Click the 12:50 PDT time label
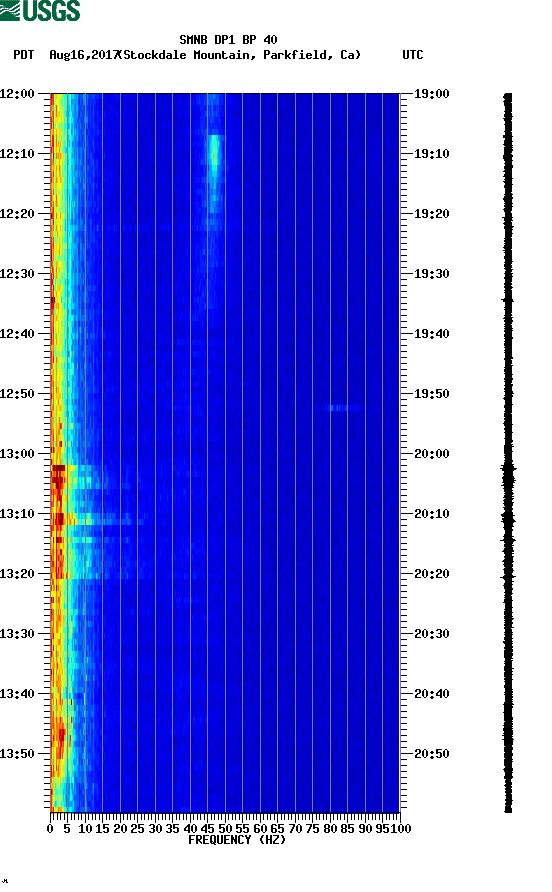The image size is (552, 892). pos(18,394)
